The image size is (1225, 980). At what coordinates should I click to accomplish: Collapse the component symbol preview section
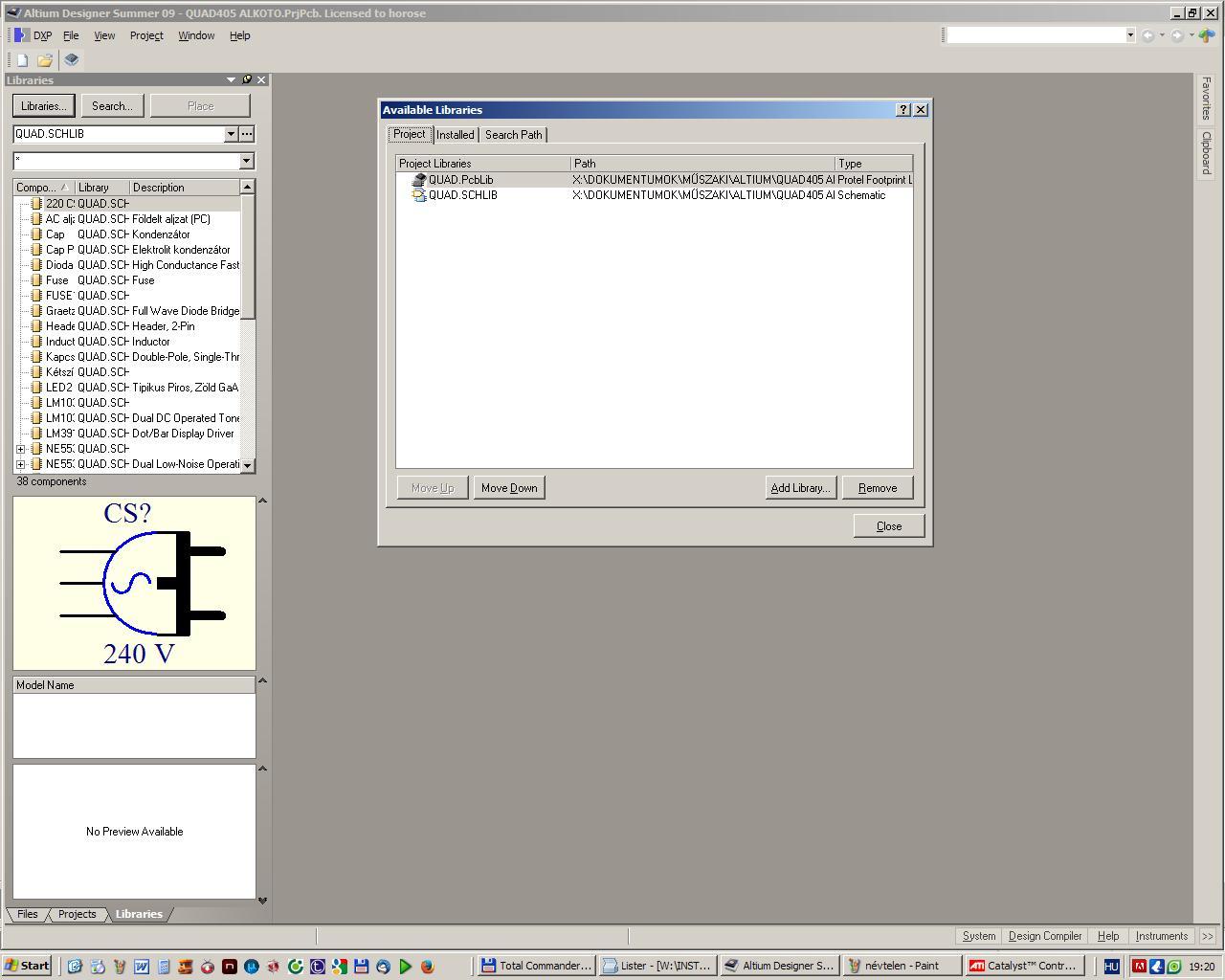(x=263, y=501)
